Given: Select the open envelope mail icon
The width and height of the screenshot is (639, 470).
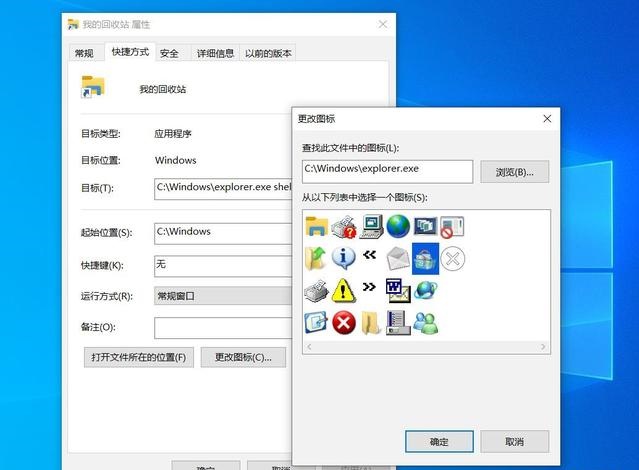Looking at the screenshot, I should pyautogui.click(x=398, y=258).
